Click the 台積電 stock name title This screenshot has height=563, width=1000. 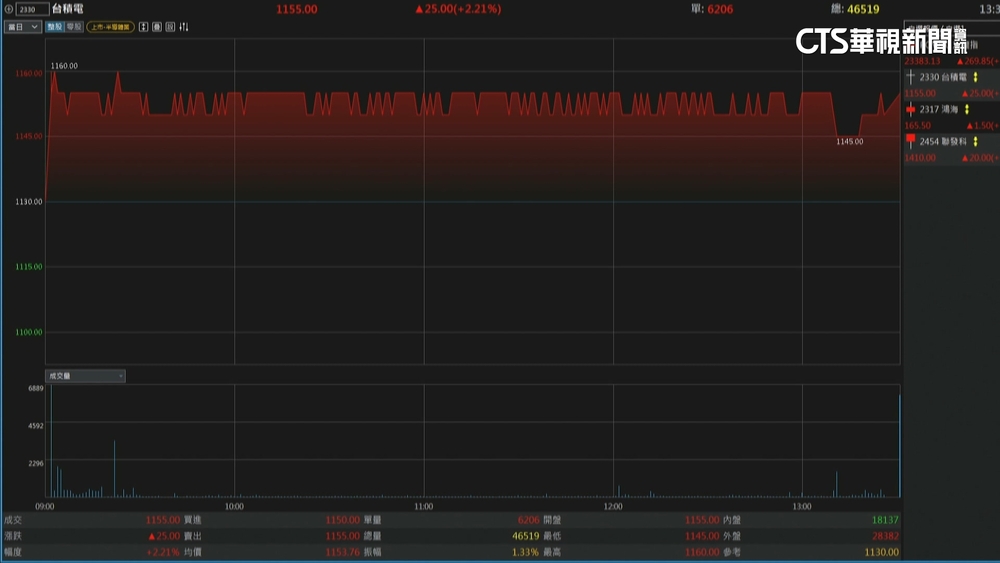coord(68,9)
